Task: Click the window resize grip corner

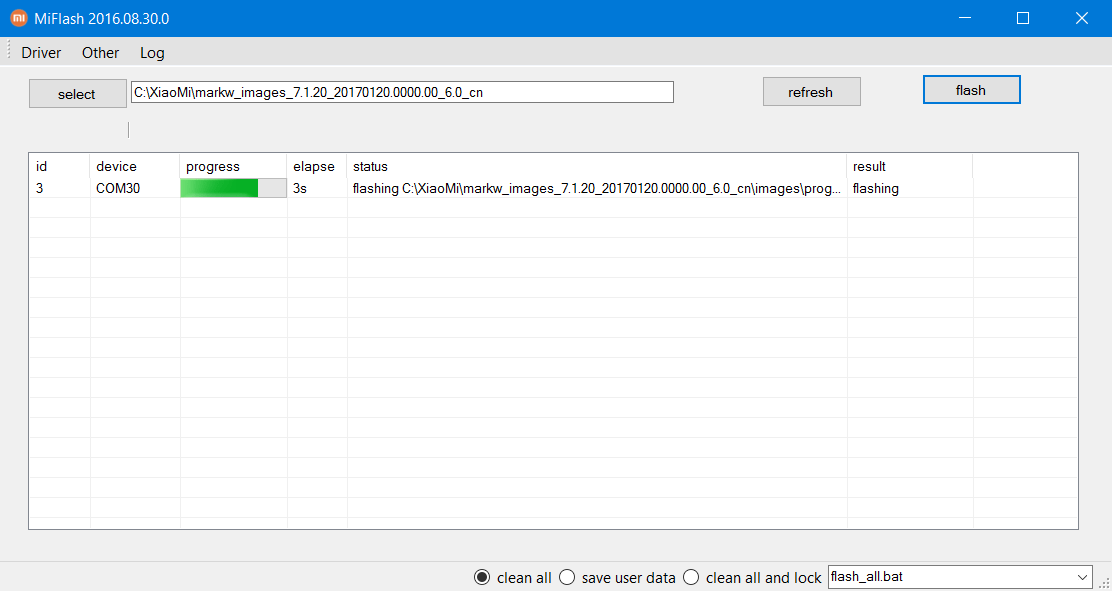Action: (1105, 584)
